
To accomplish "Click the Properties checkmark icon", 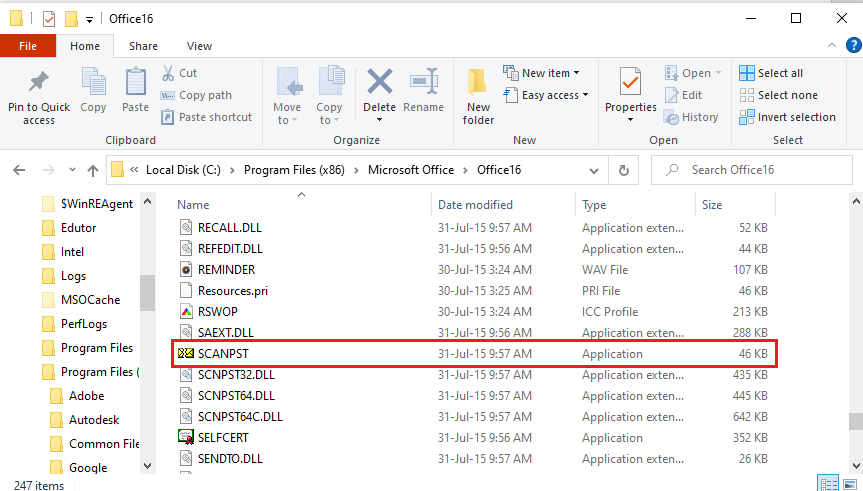I will pos(630,83).
